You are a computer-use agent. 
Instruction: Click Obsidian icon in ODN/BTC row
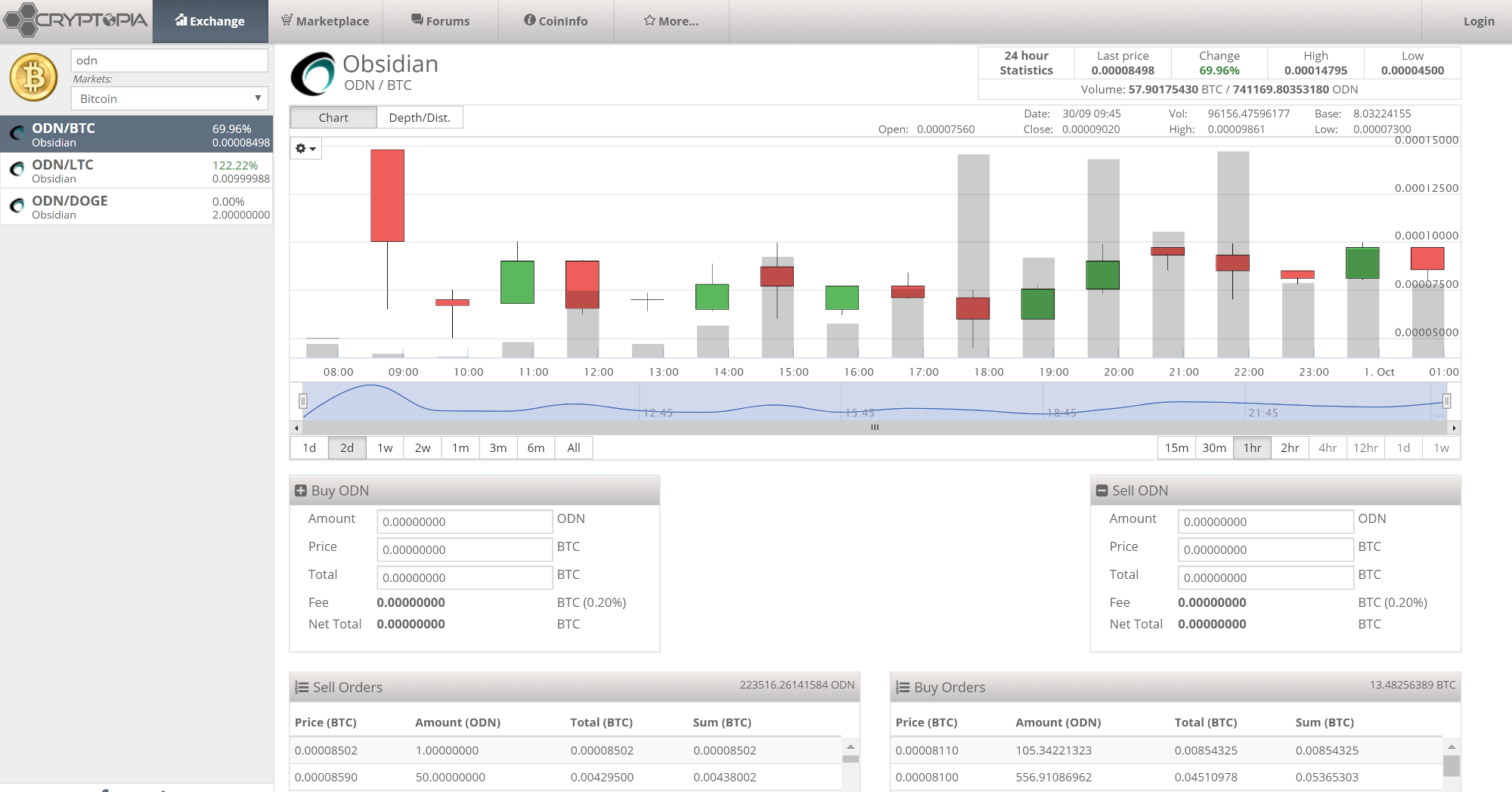coord(17,134)
